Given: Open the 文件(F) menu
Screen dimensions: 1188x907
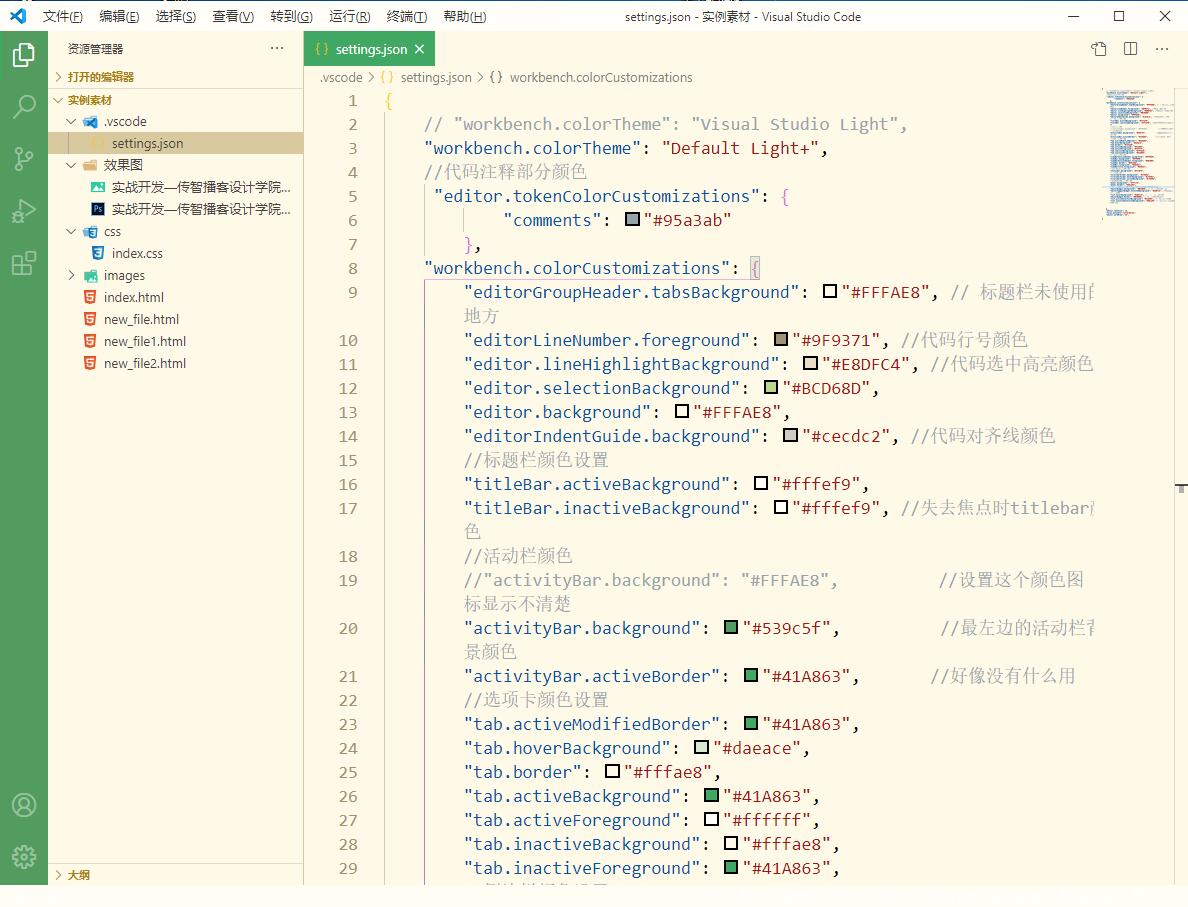Looking at the screenshot, I should point(62,16).
